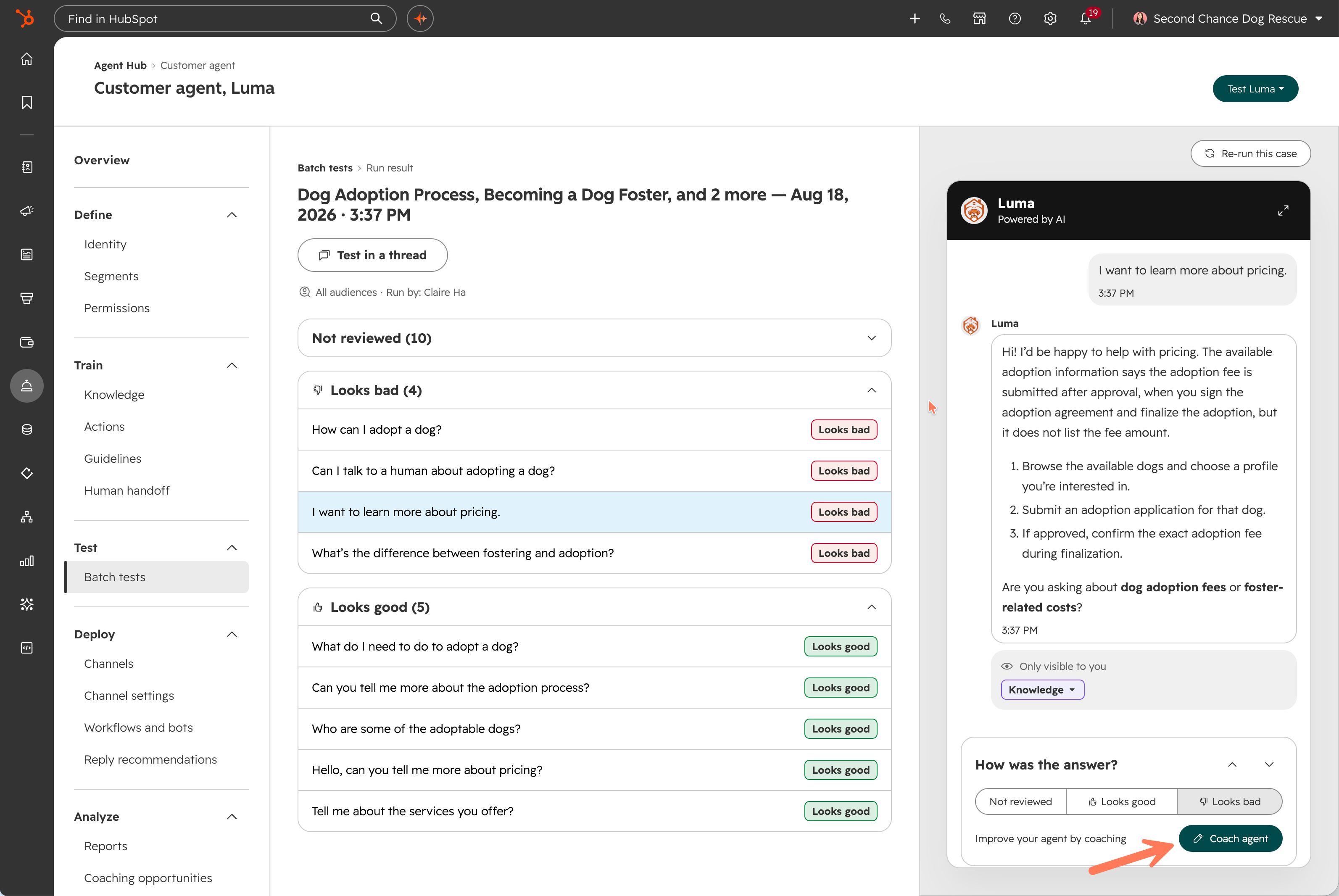Open Overview in agent sidebar

pos(102,160)
